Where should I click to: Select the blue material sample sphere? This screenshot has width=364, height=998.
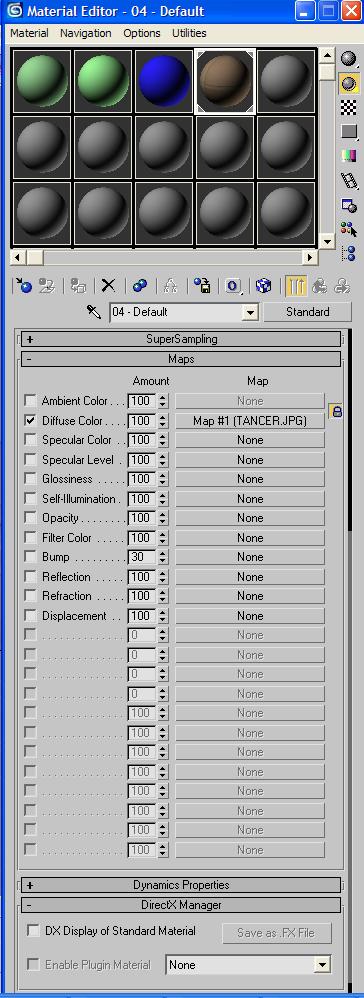coord(164,81)
